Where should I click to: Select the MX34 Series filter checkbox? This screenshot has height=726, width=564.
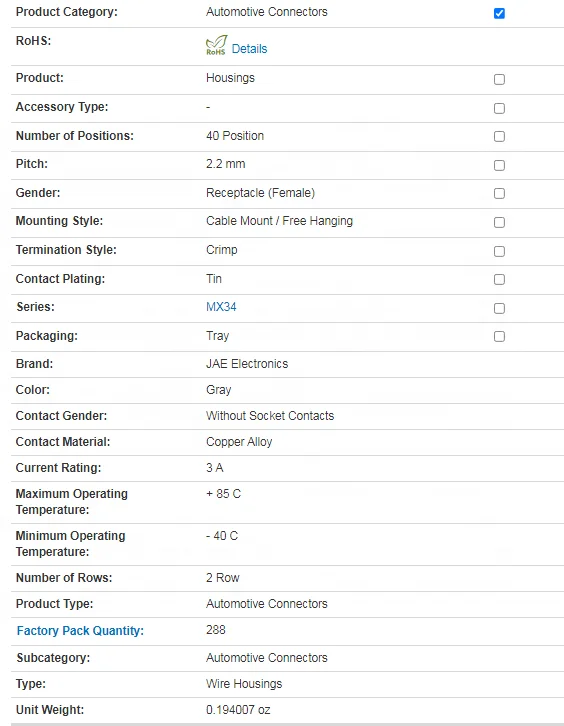tap(499, 308)
